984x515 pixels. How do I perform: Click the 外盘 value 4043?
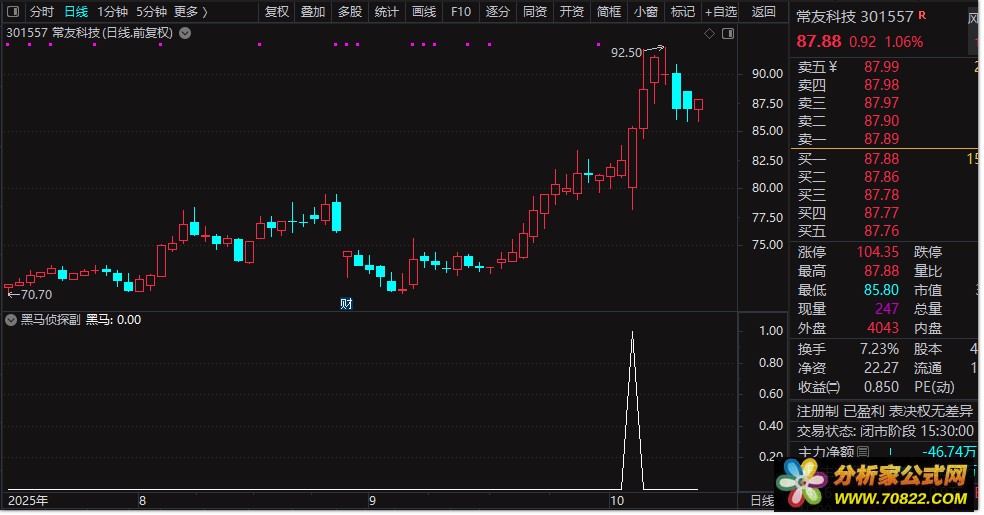[883, 327]
